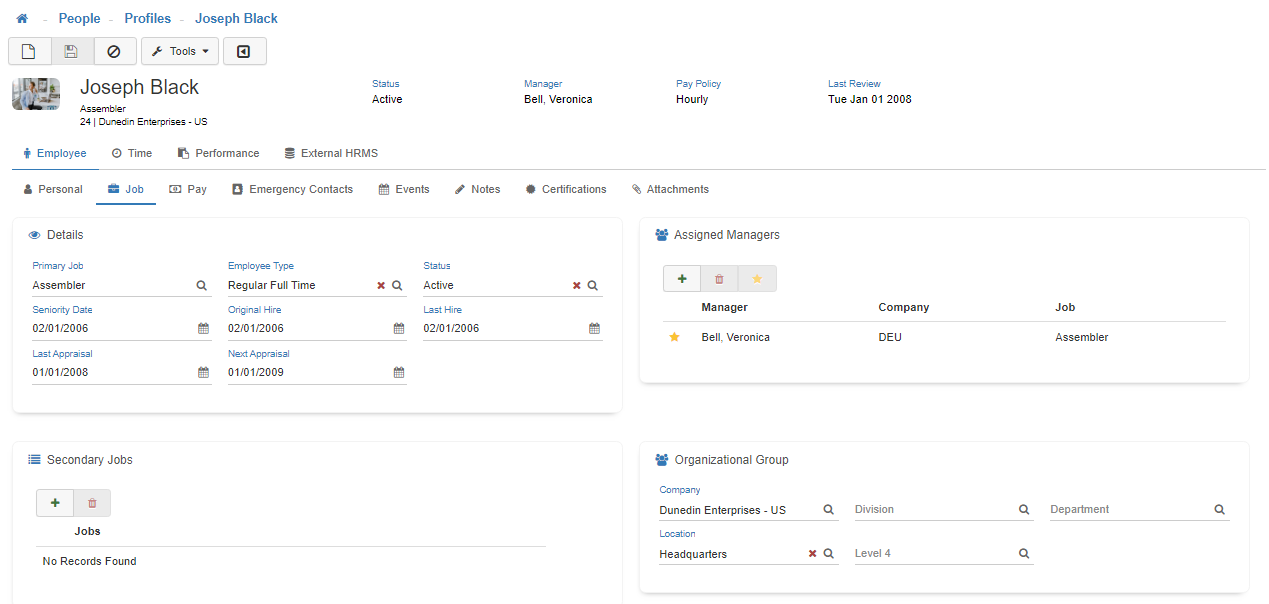The height and width of the screenshot is (604, 1269).
Task: Click the home icon in breadcrumb
Action: coord(22,19)
